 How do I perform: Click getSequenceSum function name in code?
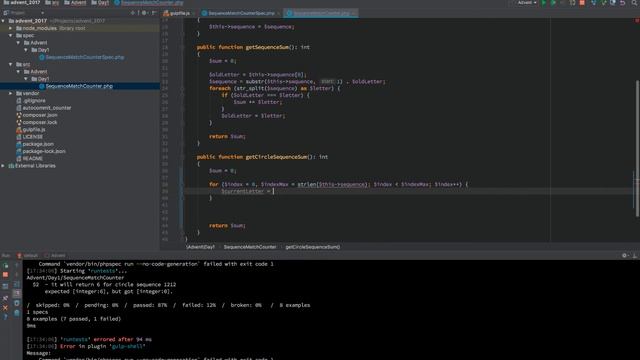267,47
